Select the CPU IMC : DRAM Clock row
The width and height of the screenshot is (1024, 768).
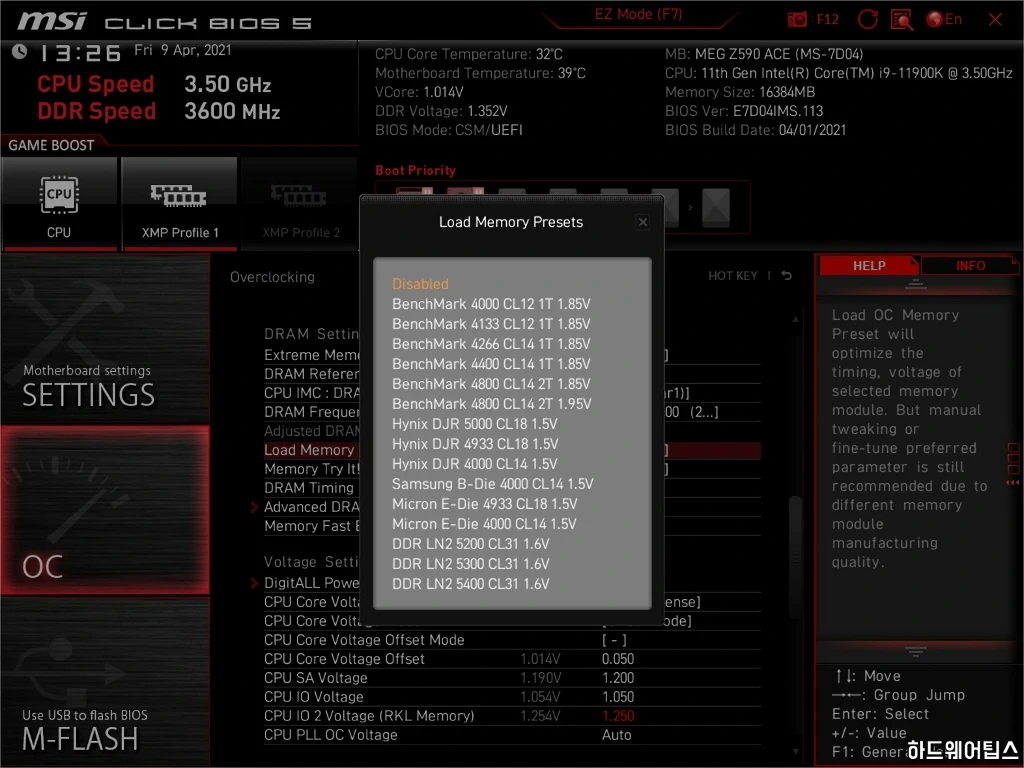(512, 393)
